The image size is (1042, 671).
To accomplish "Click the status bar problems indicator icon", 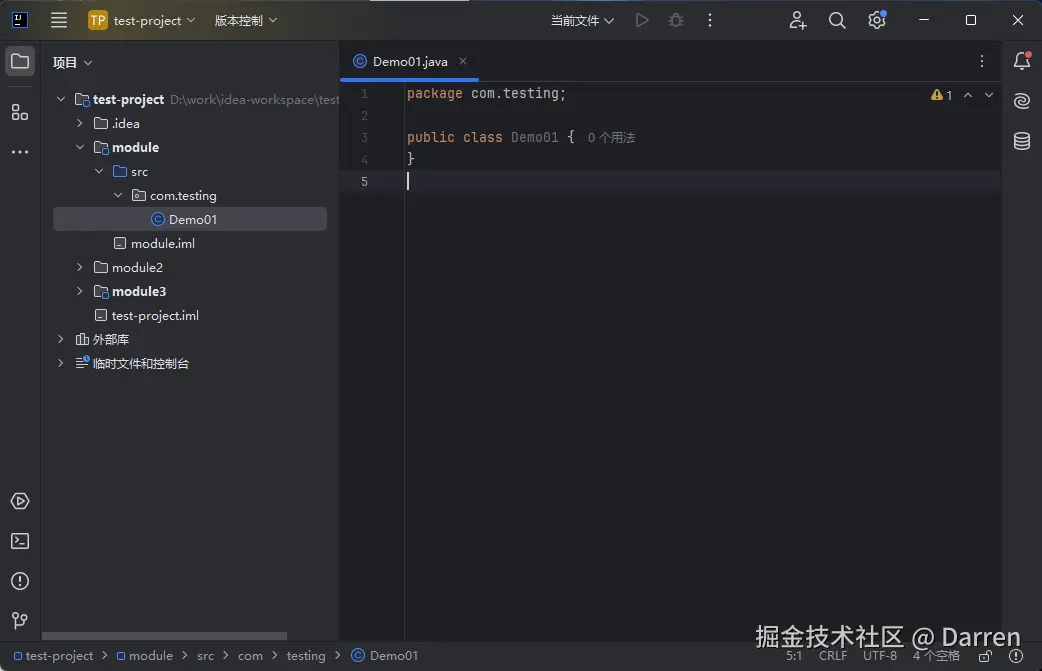I will click(1016, 656).
